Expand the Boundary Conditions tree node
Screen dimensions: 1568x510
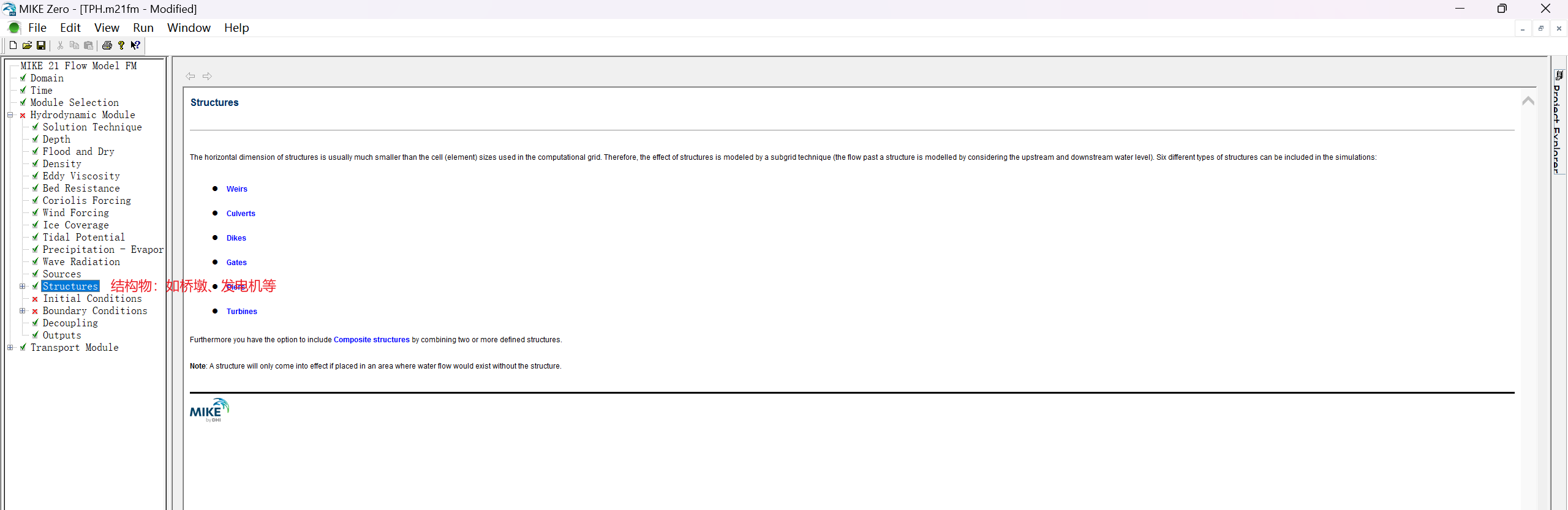(x=23, y=311)
